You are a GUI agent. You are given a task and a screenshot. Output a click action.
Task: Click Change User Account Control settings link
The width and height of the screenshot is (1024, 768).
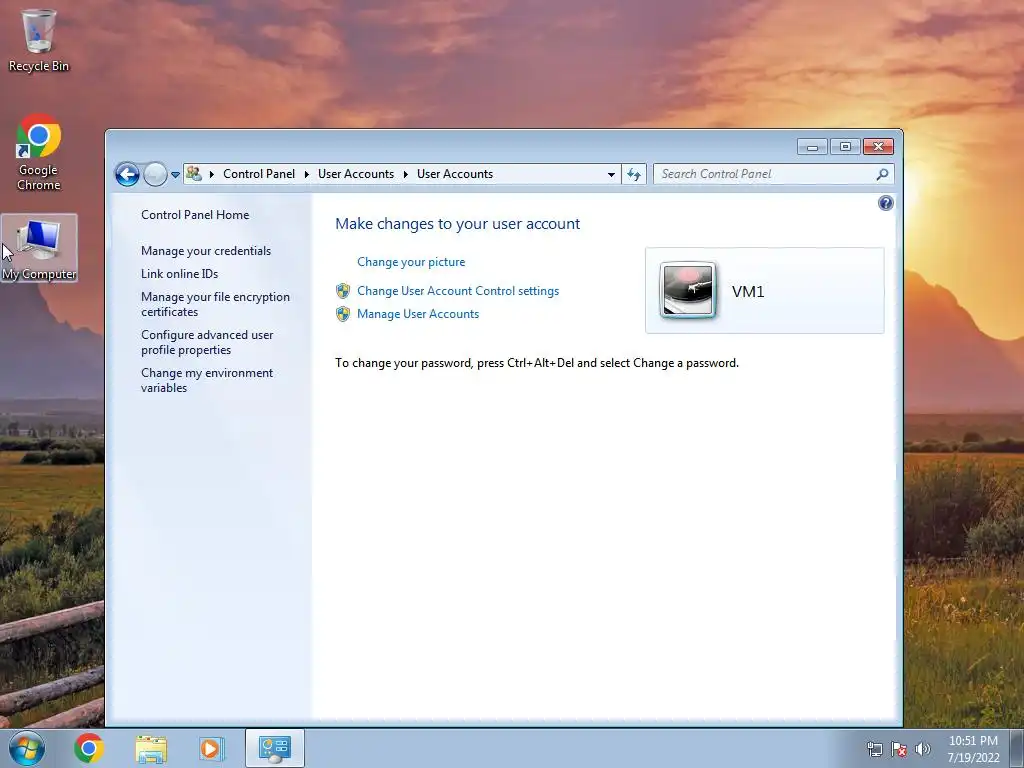click(x=458, y=291)
